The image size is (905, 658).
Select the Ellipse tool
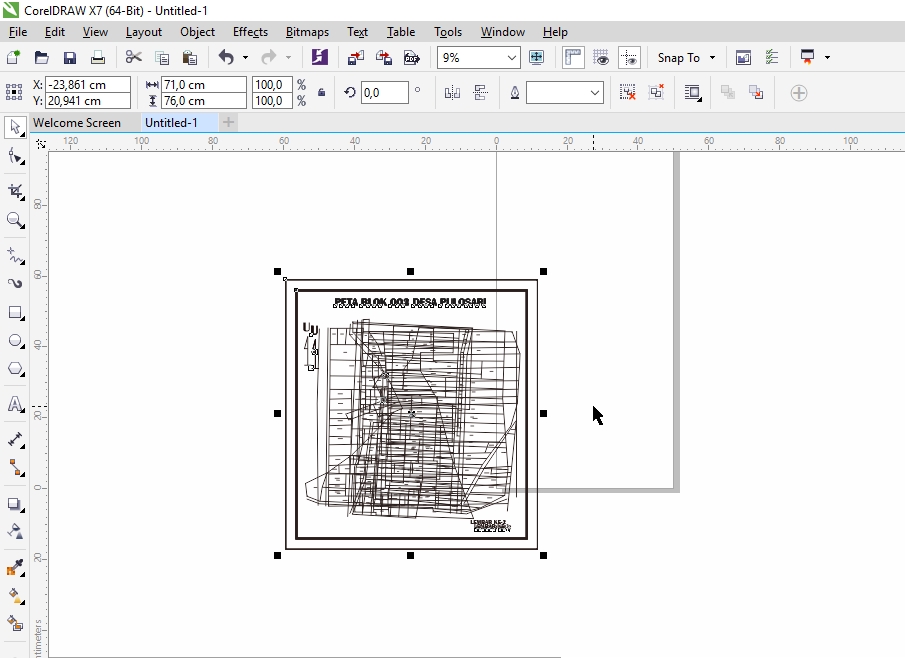click(15, 341)
